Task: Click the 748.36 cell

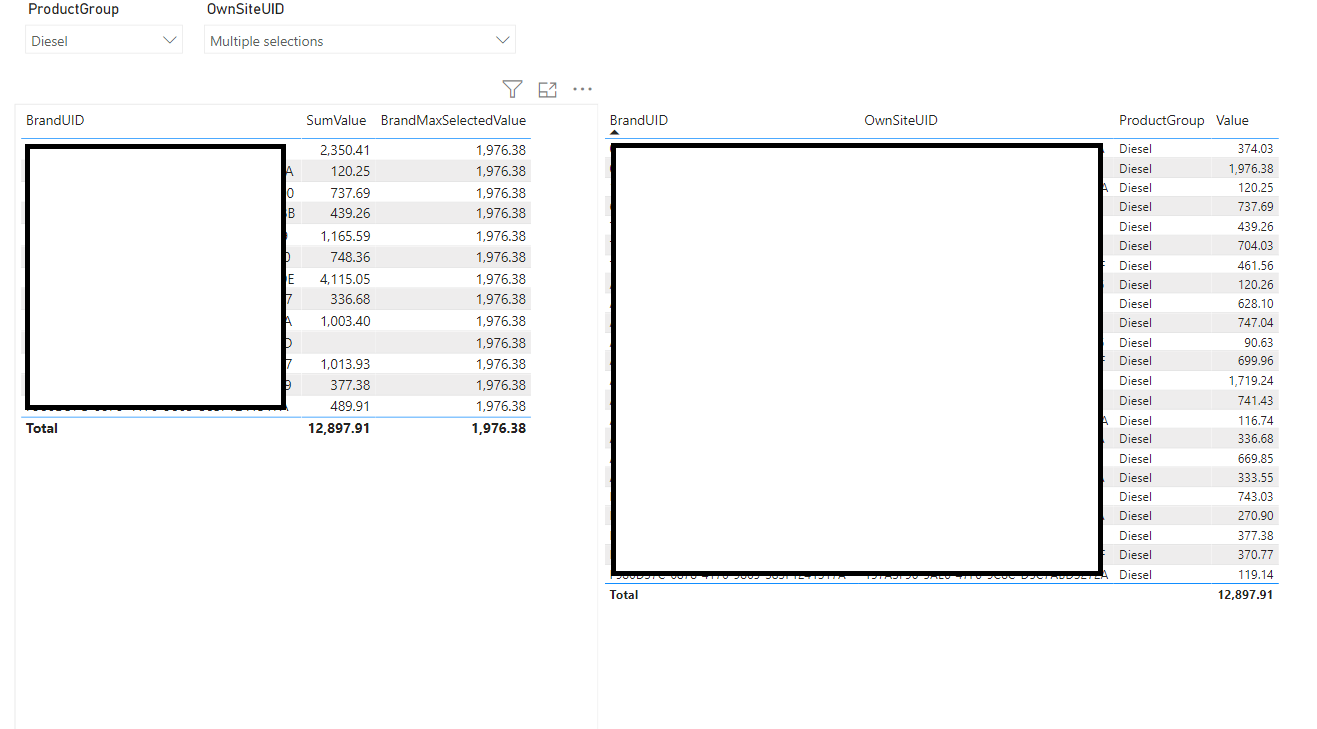Action: (350, 257)
